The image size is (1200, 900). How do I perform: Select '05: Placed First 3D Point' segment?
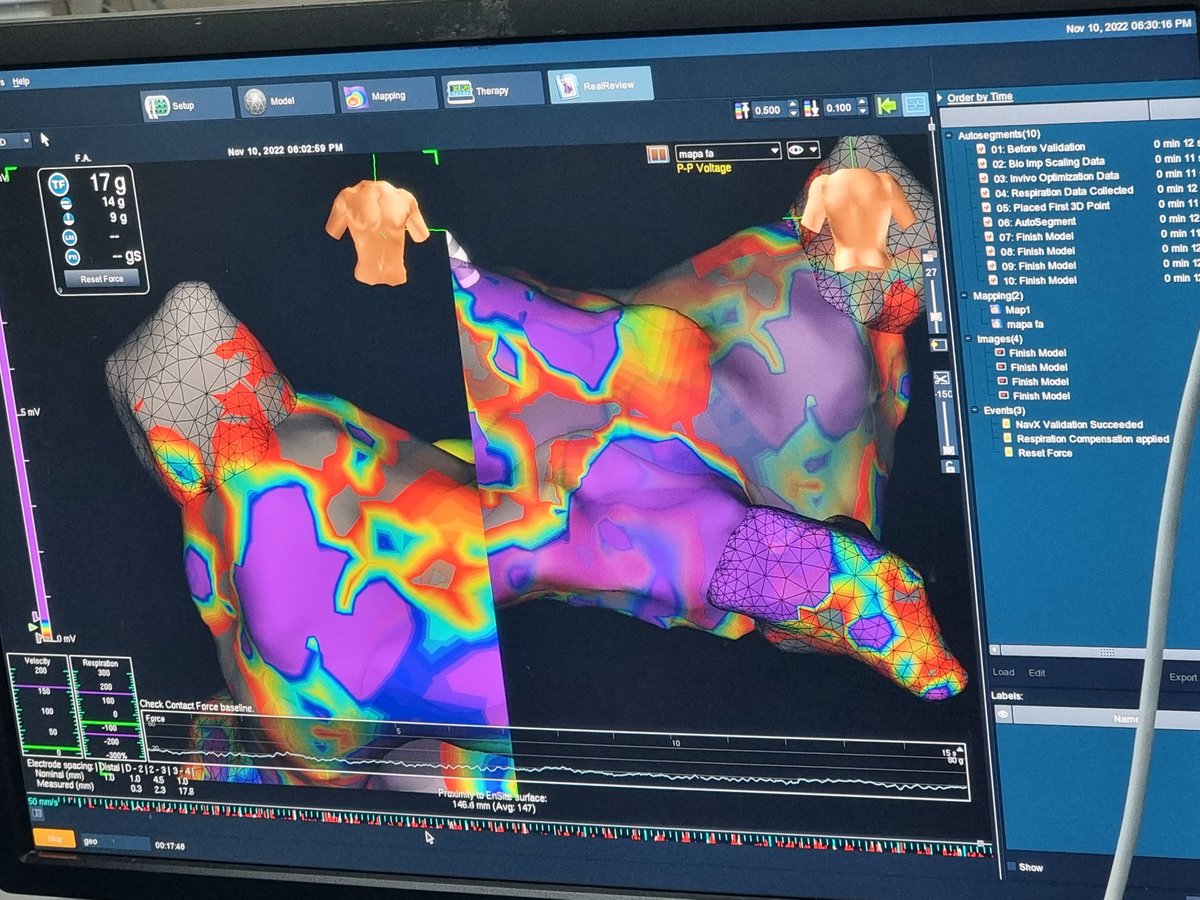coord(1052,206)
